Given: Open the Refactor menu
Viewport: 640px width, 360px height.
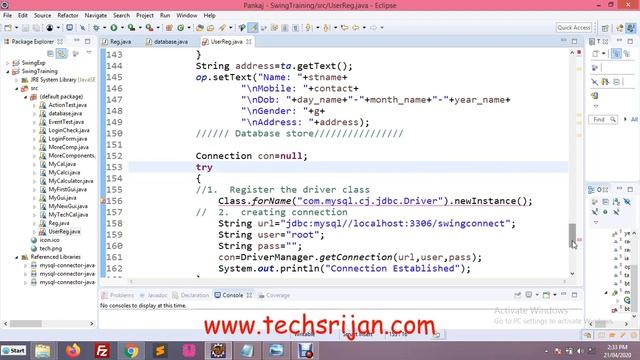Looking at the screenshot, I should click(x=68, y=16).
